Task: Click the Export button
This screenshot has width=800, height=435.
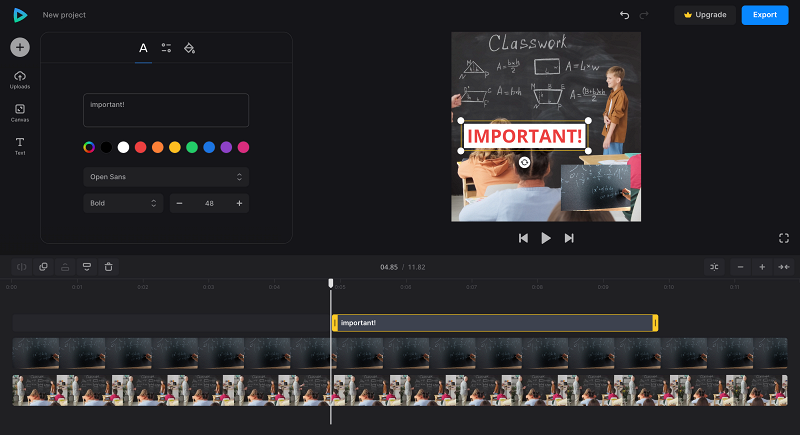Action: click(765, 15)
